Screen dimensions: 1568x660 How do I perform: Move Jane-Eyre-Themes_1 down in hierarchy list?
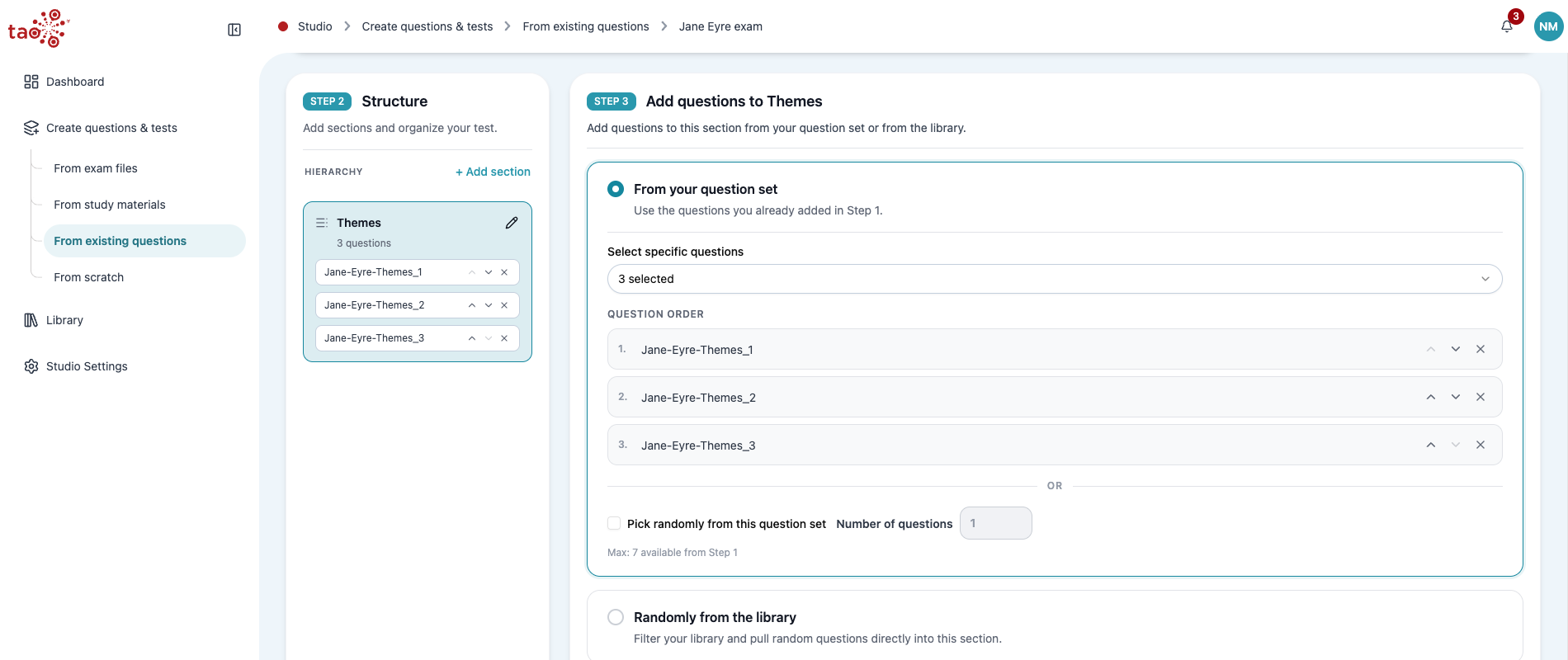(x=489, y=272)
